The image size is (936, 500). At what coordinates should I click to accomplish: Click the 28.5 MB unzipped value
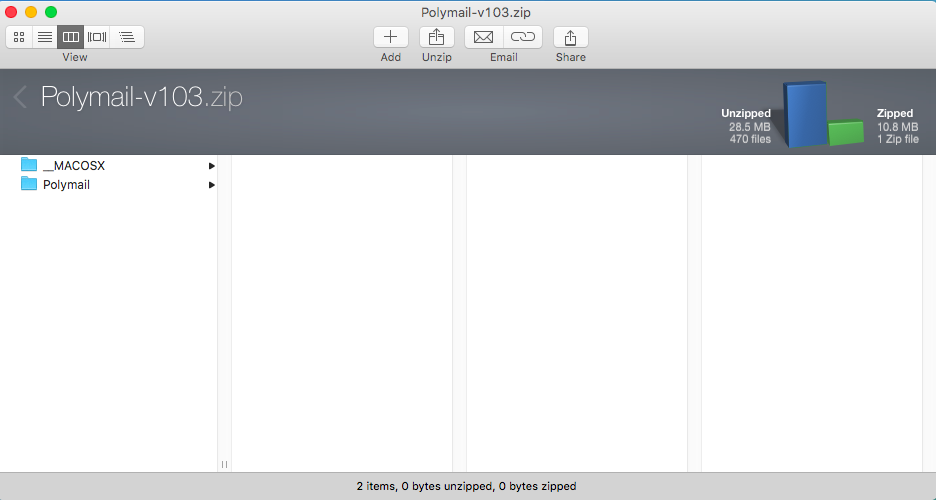click(750, 127)
